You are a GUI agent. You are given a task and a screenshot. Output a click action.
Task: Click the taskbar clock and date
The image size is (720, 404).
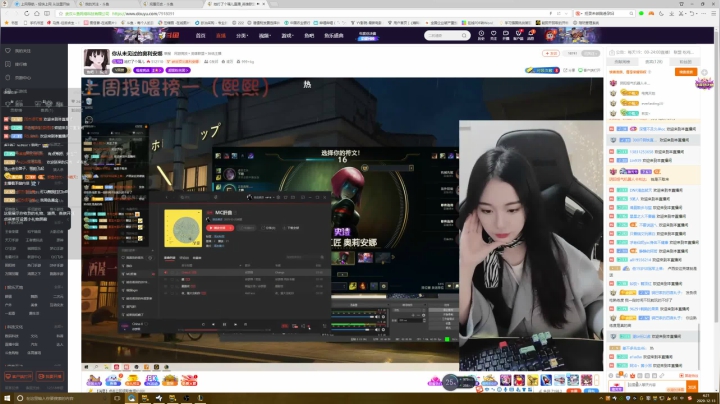click(x=705, y=398)
